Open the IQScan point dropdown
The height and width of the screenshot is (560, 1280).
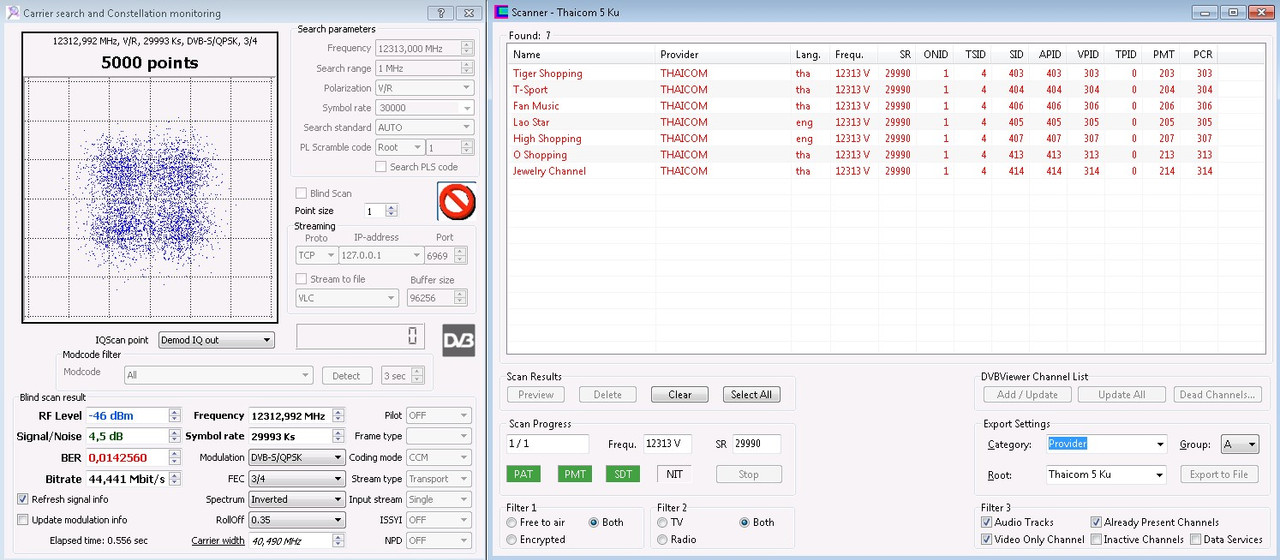[x=216, y=340]
